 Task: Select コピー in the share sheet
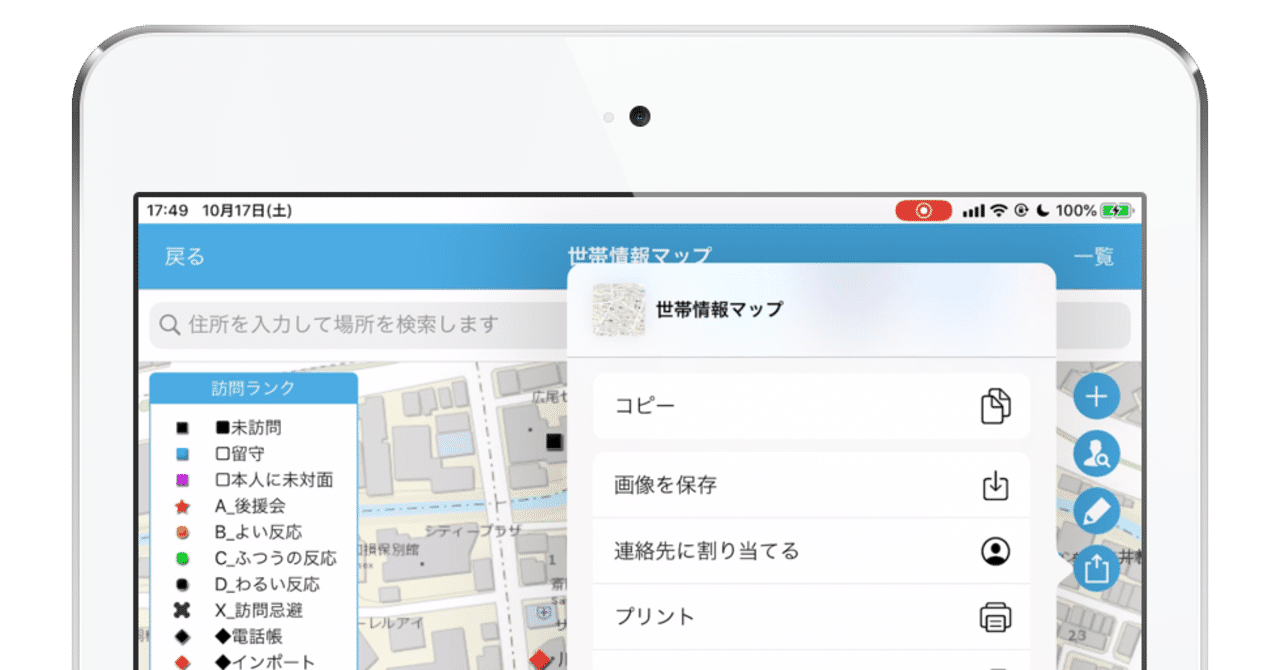(x=811, y=406)
